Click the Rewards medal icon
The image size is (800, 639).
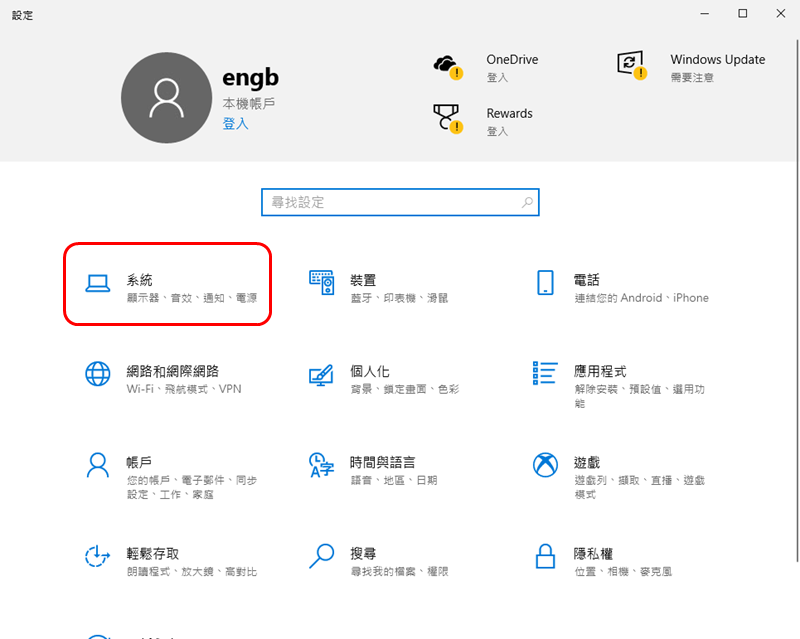click(448, 119)
